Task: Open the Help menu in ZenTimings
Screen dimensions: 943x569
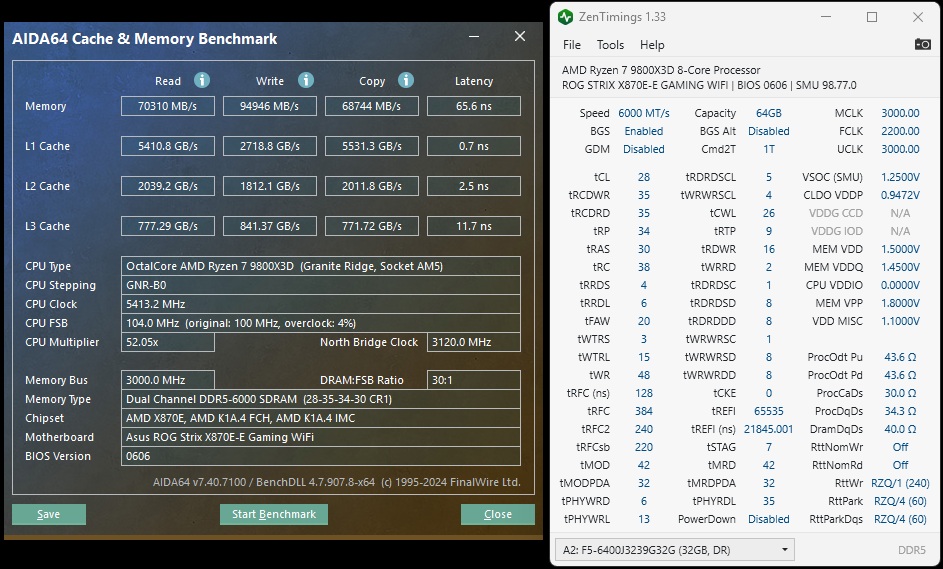Action: click(x=652, y=45)
